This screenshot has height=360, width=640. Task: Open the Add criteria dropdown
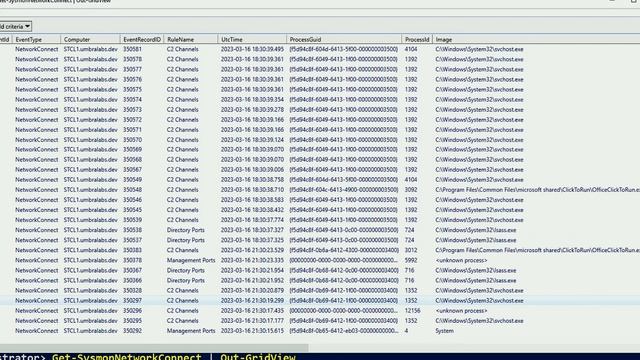point(16,27)
